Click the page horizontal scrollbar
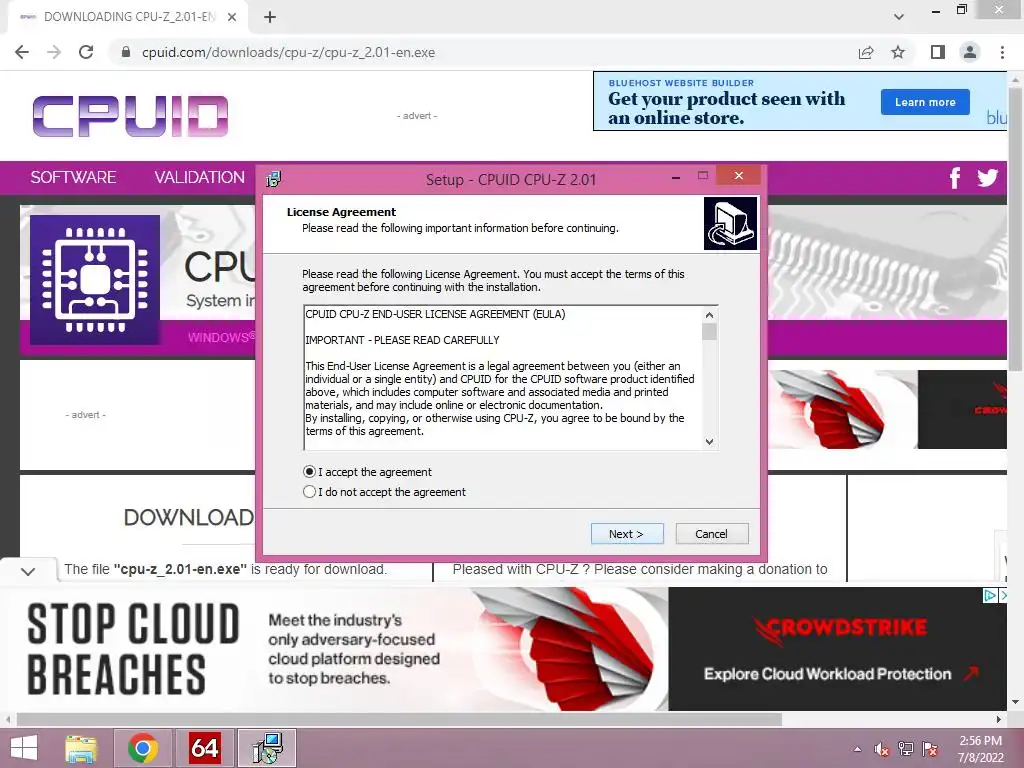 (x=399, y=719)
